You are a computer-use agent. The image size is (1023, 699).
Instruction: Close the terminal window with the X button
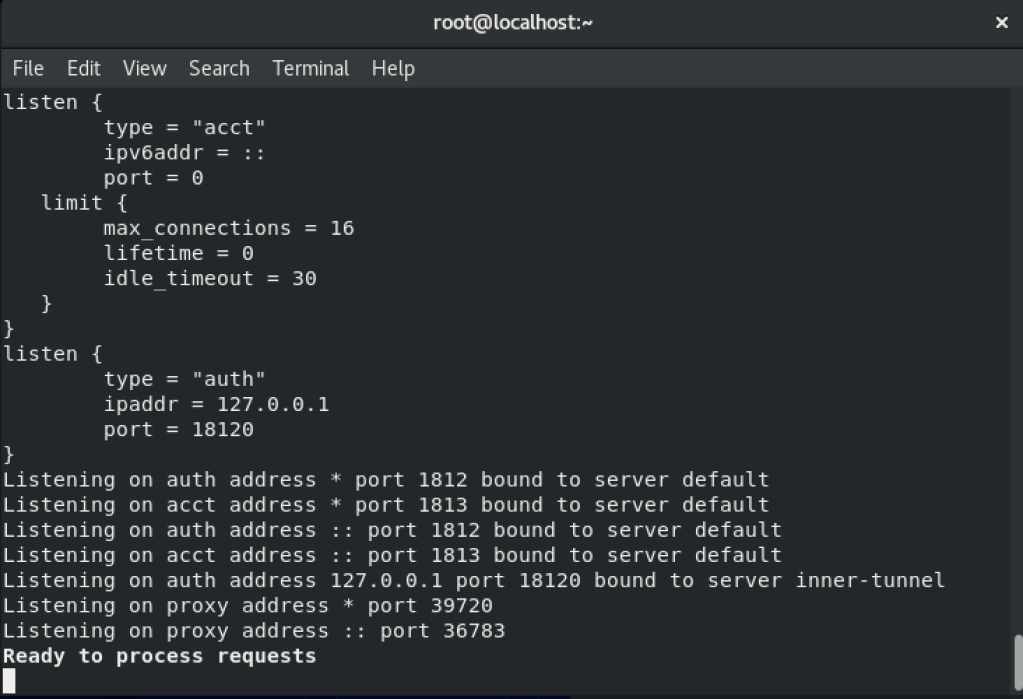coord(1001,23)
